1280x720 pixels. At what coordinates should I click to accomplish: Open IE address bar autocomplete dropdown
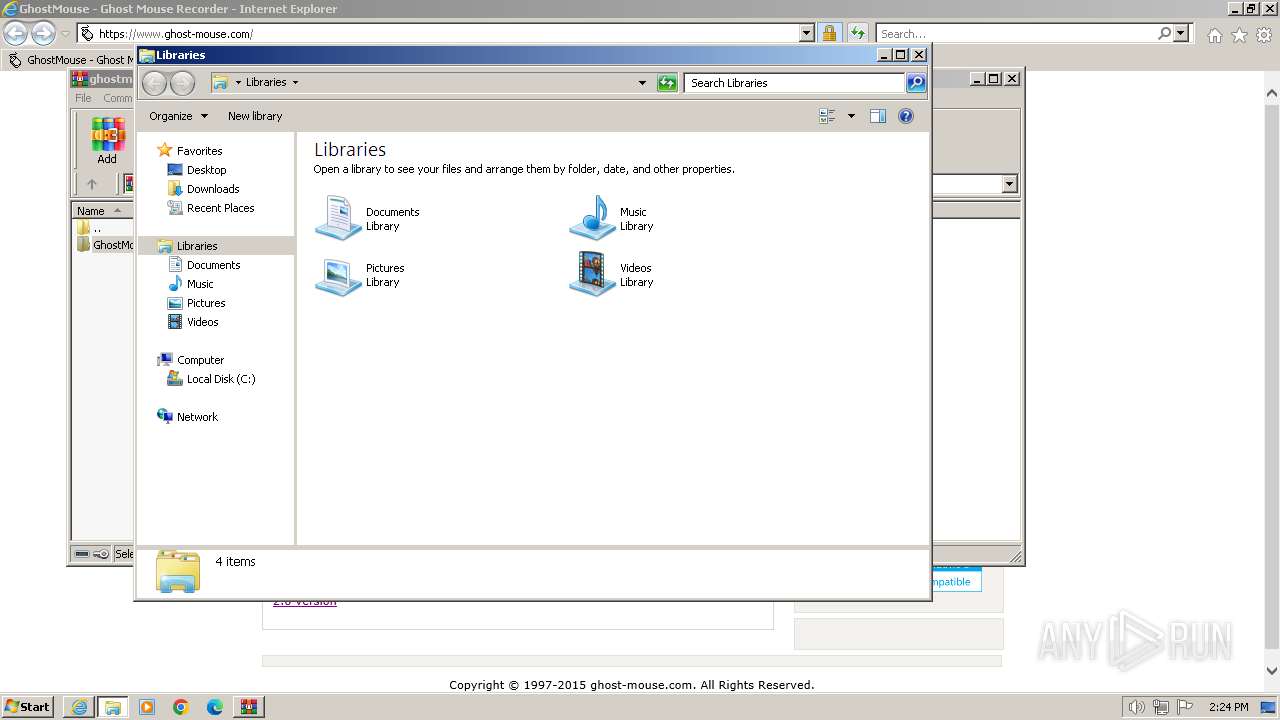807,33
